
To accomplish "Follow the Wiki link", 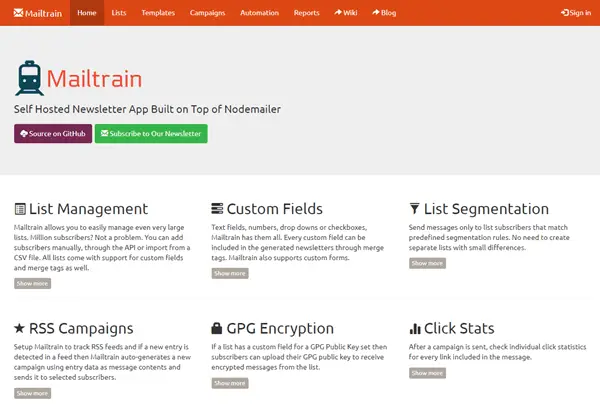I will click(x=346, y=13).
